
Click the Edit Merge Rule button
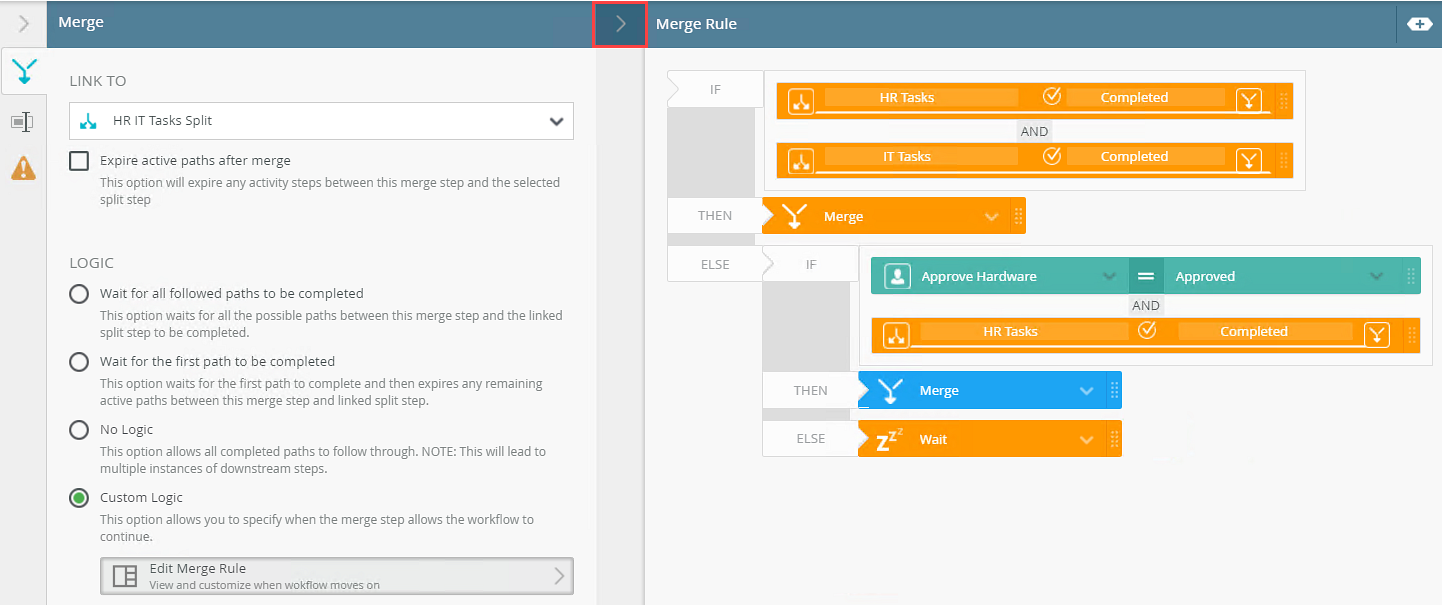(336, 576)
